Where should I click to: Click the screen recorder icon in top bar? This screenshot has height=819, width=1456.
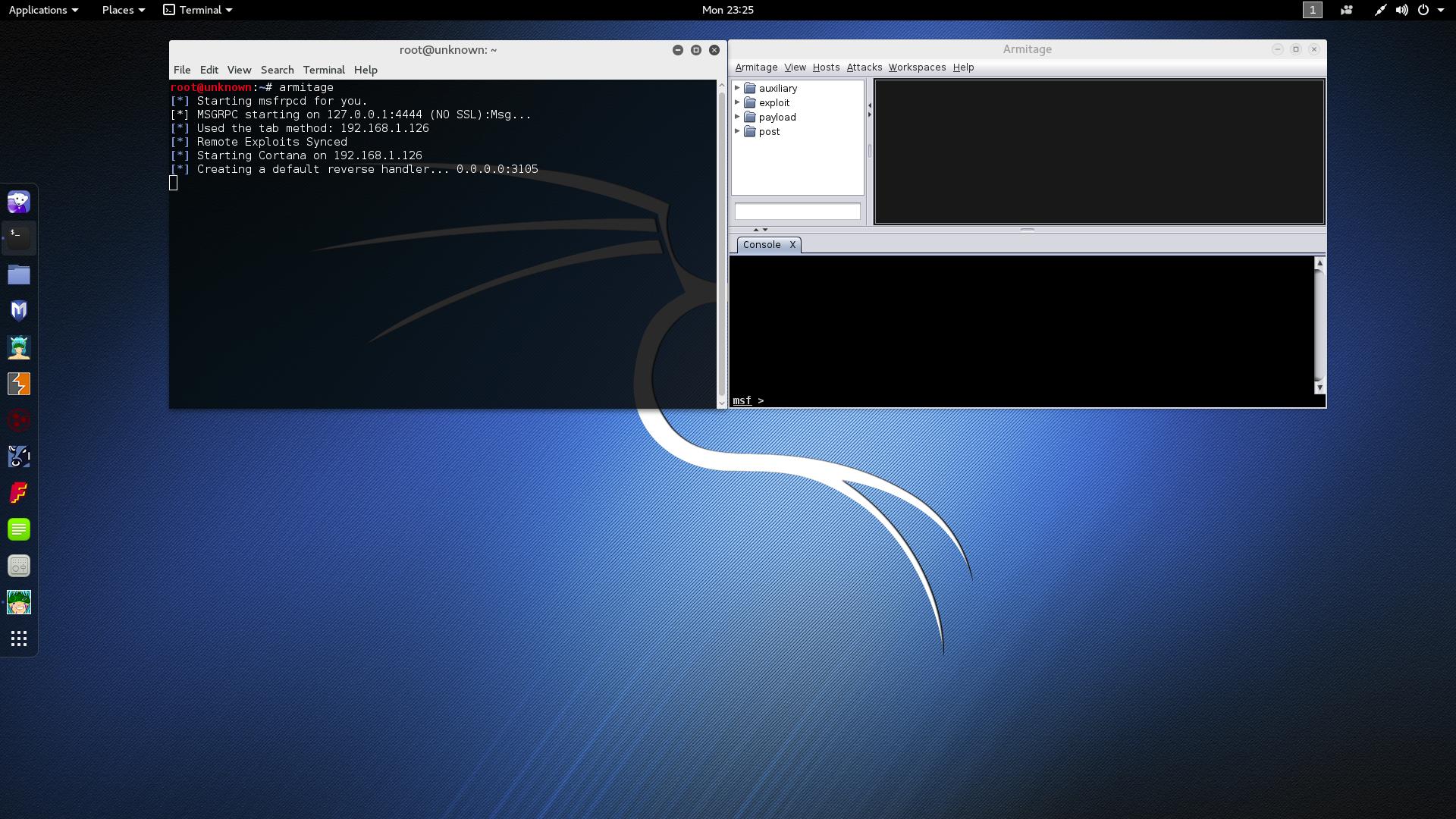tap(1347, 10)
